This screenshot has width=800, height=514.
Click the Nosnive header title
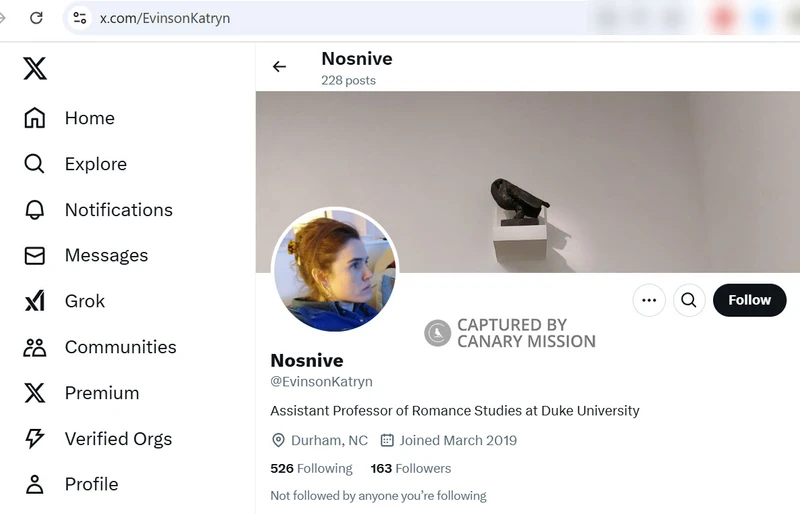point(357,59)
